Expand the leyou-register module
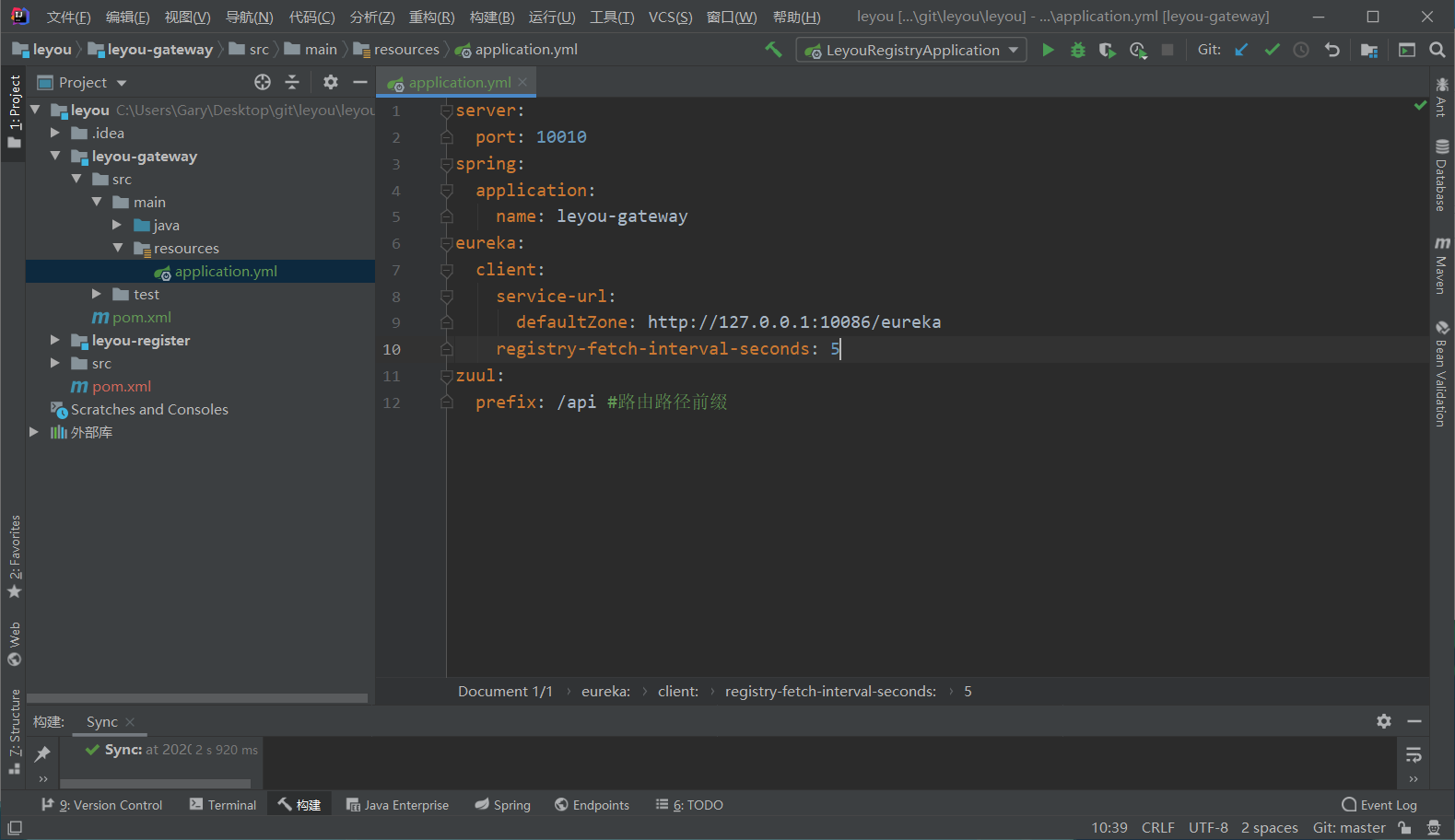The width and height of the screenshot is (1455, 840). tap(55, 340)
